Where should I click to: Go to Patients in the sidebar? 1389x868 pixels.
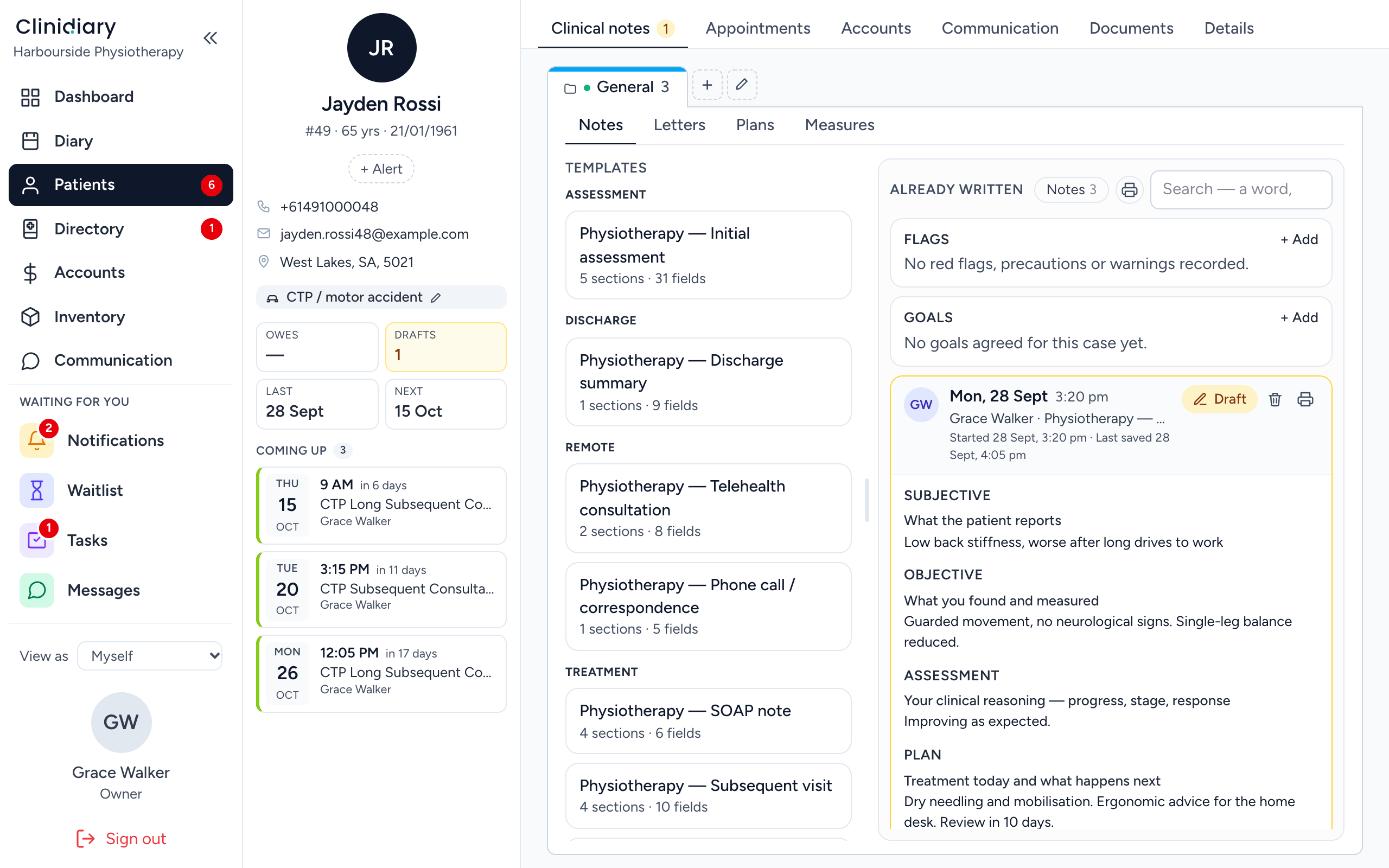pos(120,185)
